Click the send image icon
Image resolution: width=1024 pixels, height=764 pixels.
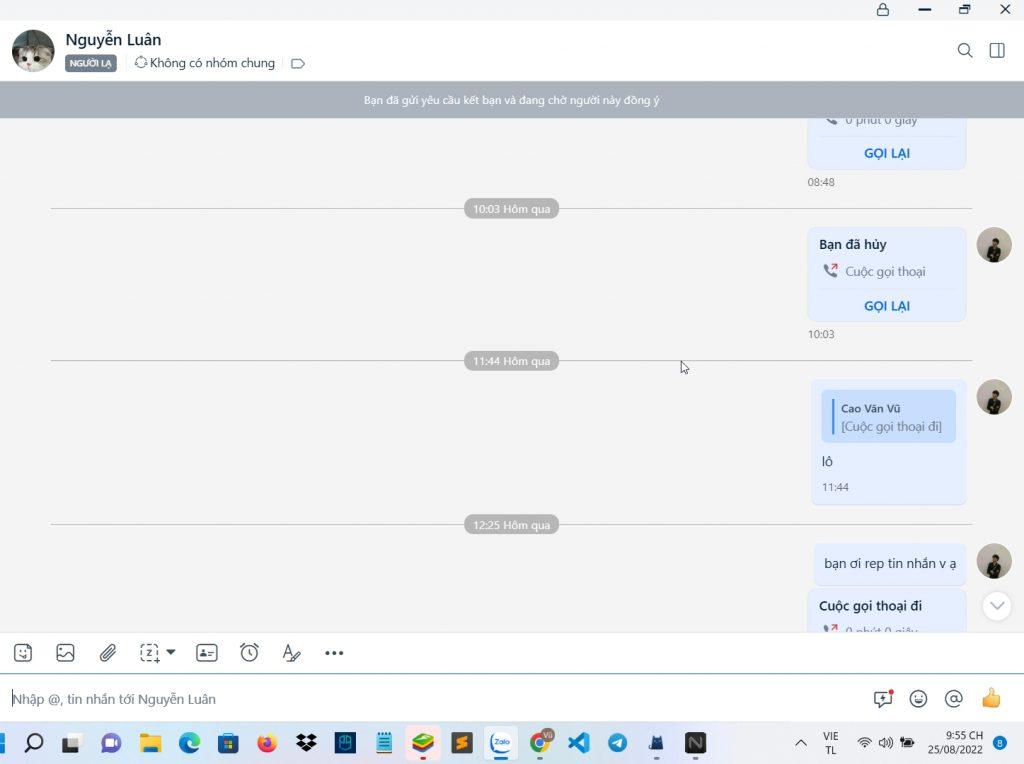pyautogui.click(x=65, y=653)
